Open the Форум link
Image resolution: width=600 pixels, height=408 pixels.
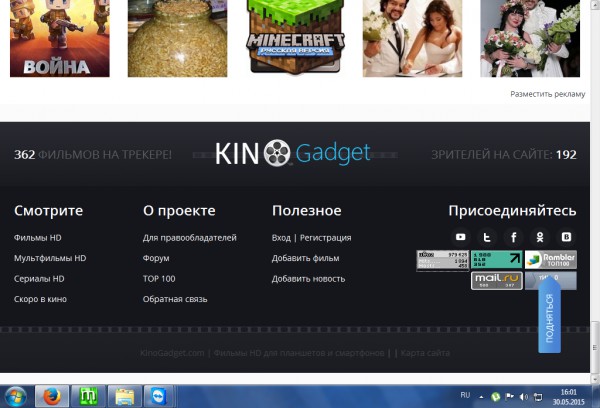click(x=156, y=258)
